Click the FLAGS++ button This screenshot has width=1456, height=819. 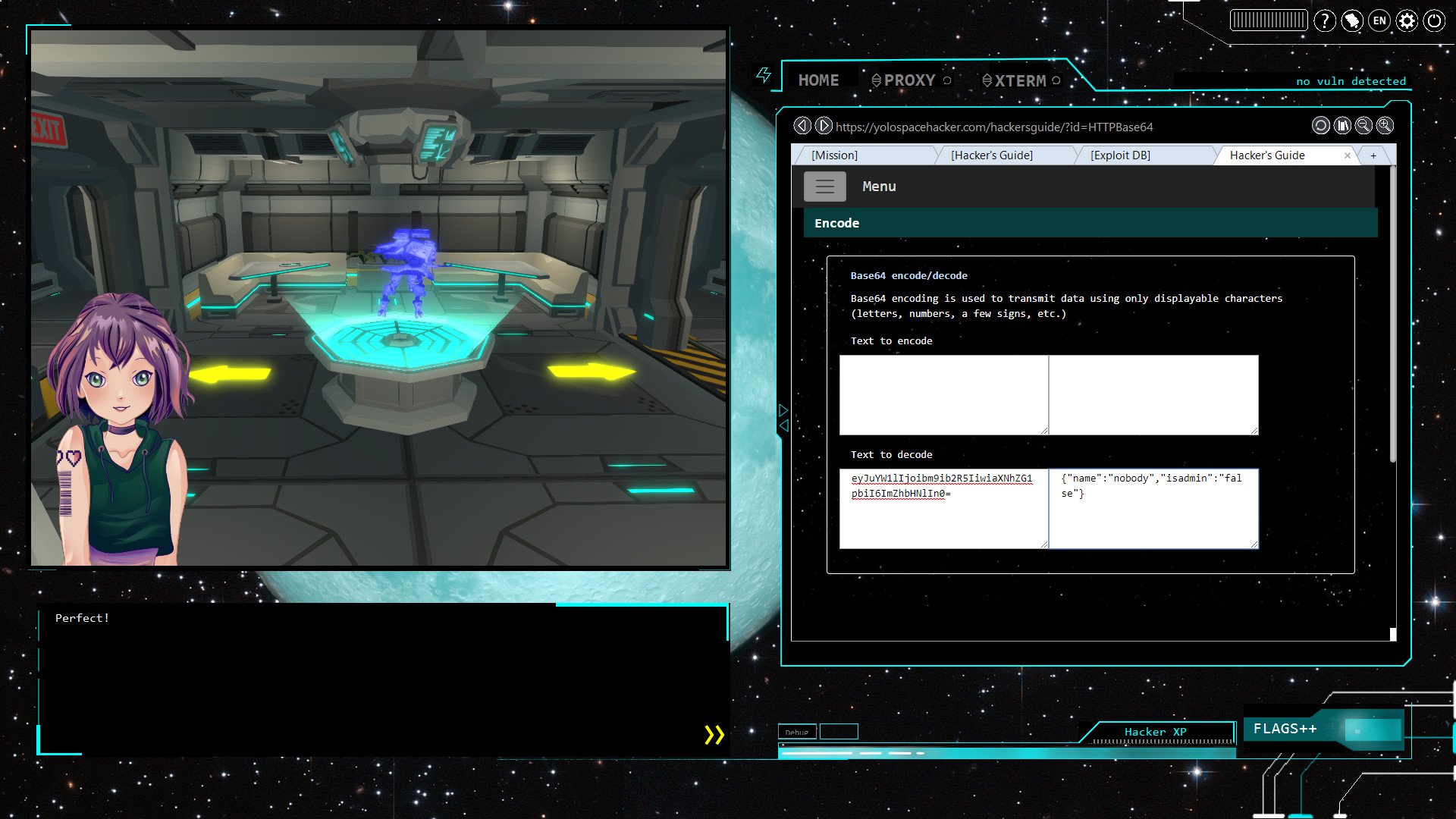click(x=1286, y=728)
